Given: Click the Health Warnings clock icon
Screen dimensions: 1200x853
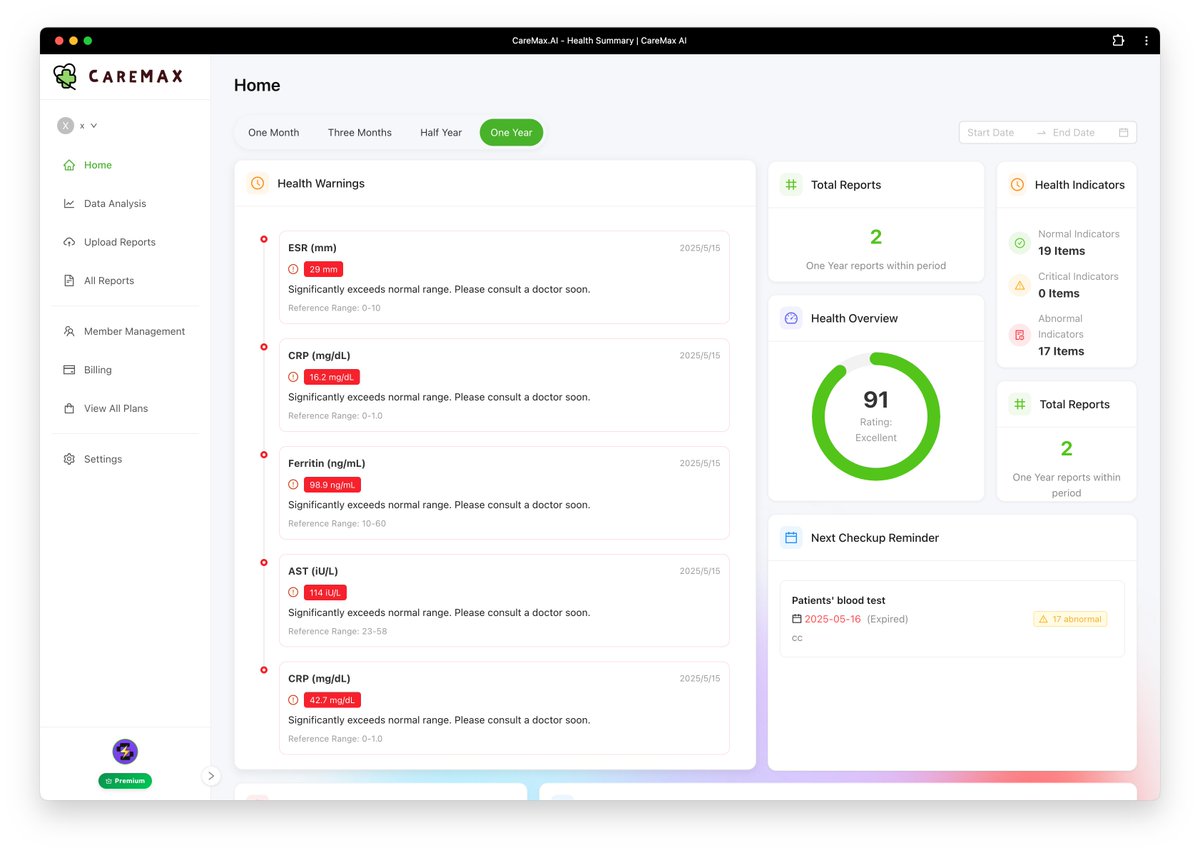Looking at the screenshot, I should pyautogui.click(x=257, y=183).
